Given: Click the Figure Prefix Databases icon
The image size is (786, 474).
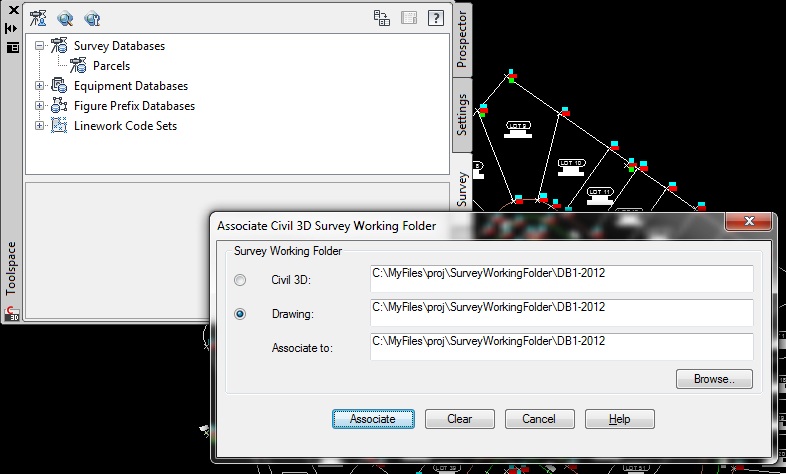Looking at the screenshot, I should click(59, 105).
